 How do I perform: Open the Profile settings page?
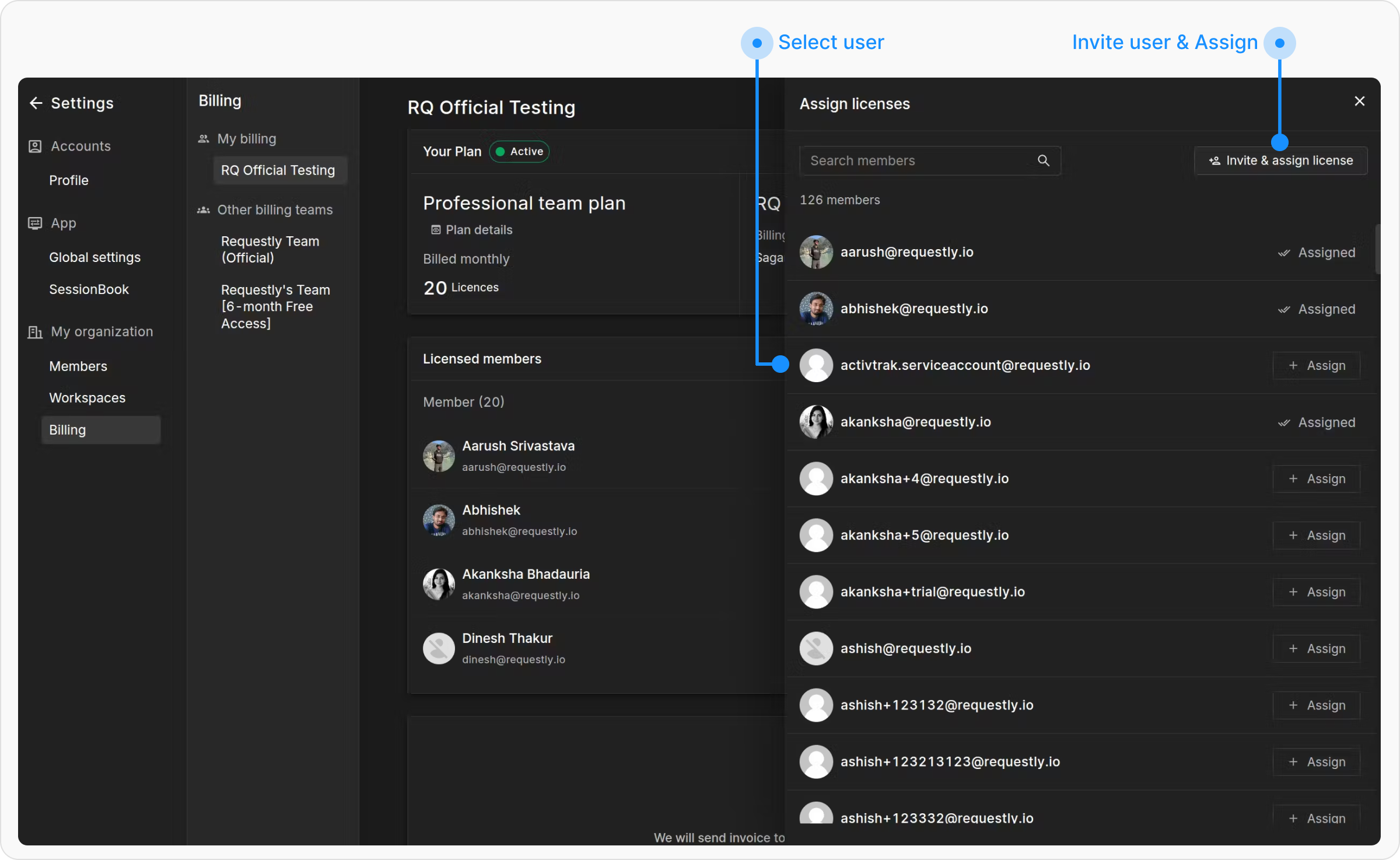pyautogui.click(x=69, y=180)
